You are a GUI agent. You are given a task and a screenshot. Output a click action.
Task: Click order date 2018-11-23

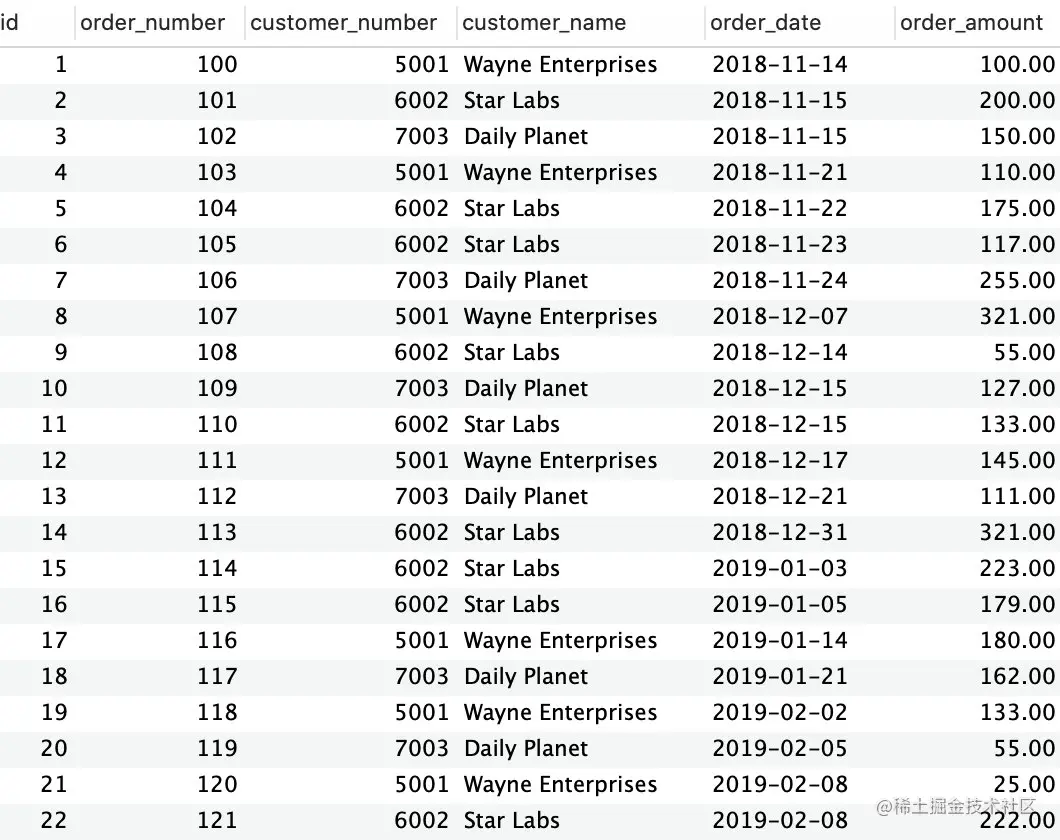(779, 244)
